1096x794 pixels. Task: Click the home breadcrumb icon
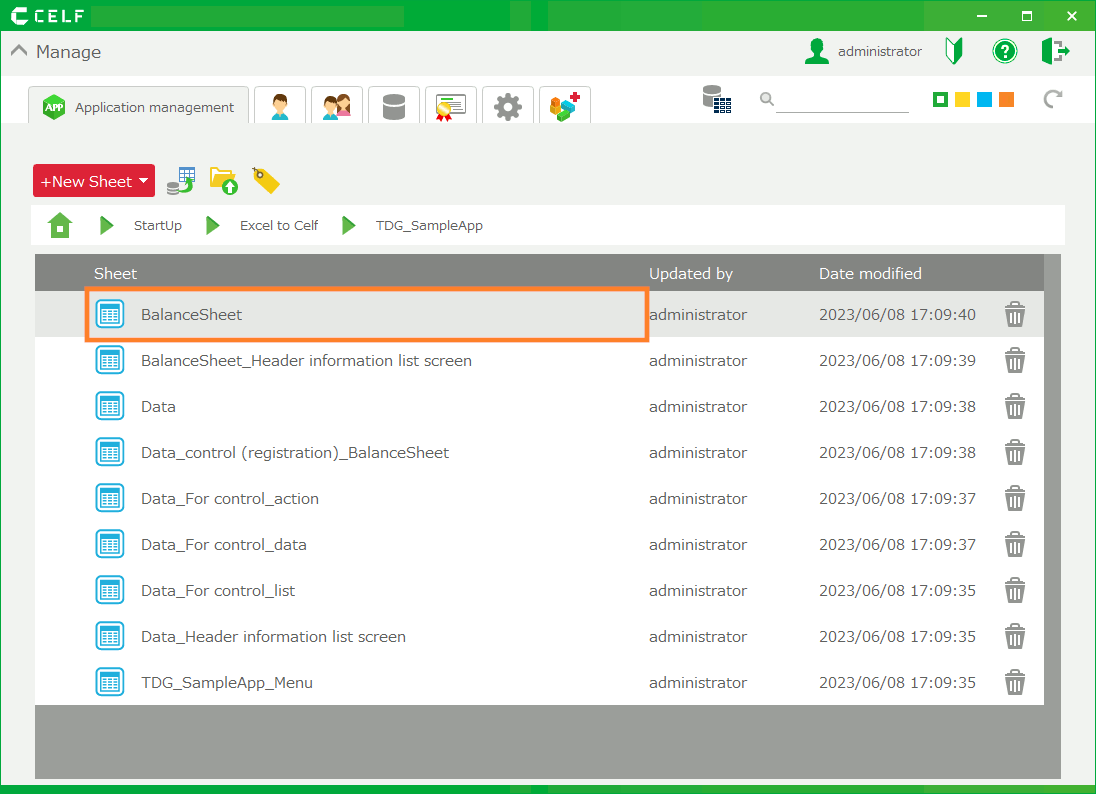pos(60,225)
